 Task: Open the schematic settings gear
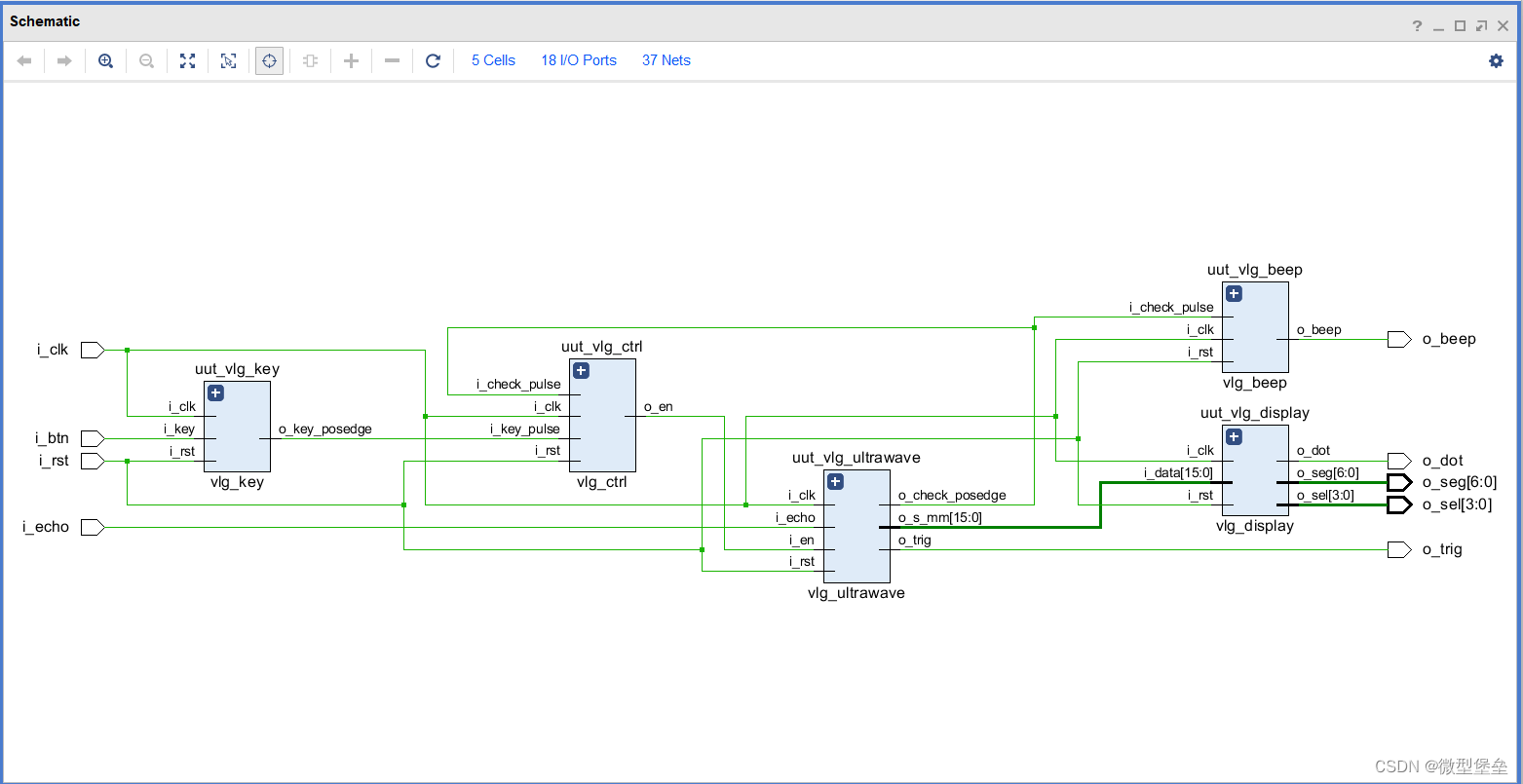(1496, 60)
